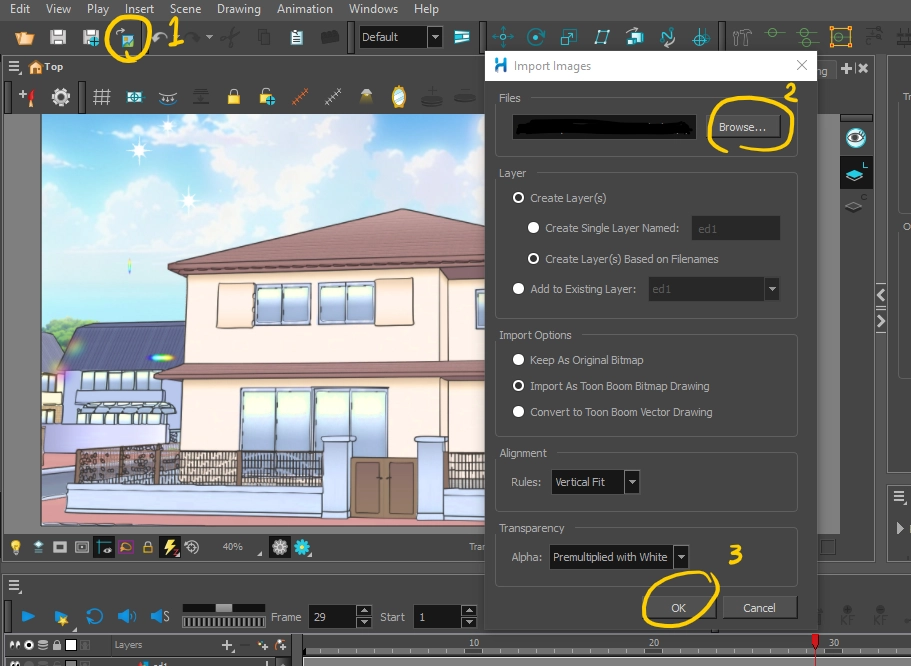Click the yellow padlock lock icon
911x666 pixels.
pyautogui.click(x=234, y=96)
